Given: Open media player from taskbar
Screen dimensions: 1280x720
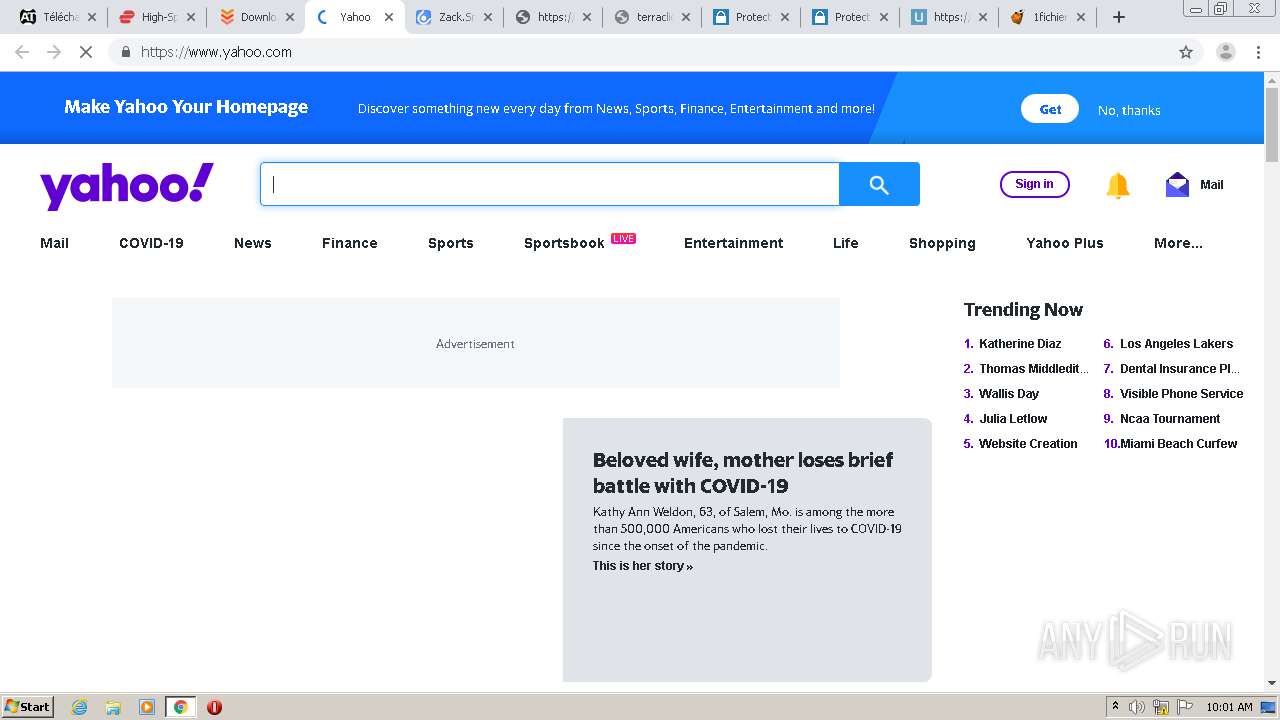Looking at the screenshot, I should [147, 707].
